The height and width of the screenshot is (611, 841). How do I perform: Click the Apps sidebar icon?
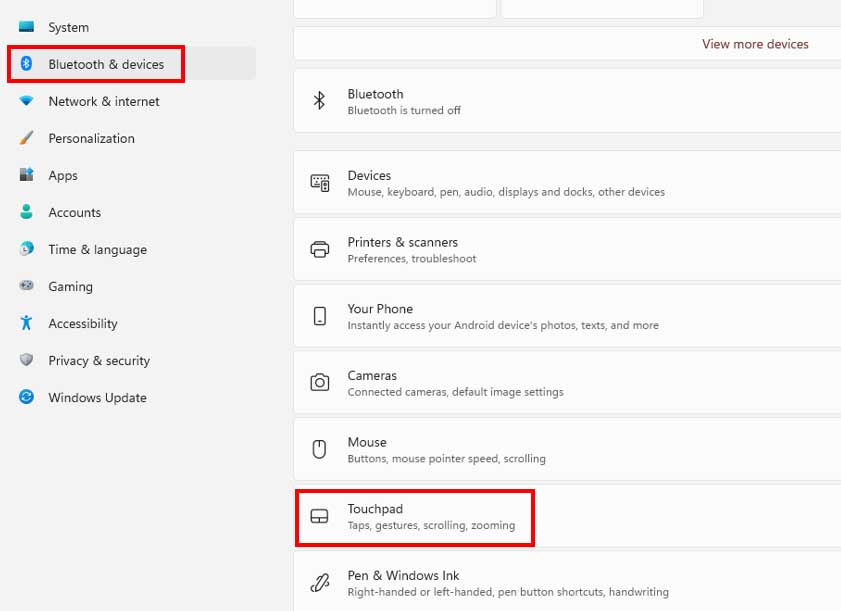[26, 175]
